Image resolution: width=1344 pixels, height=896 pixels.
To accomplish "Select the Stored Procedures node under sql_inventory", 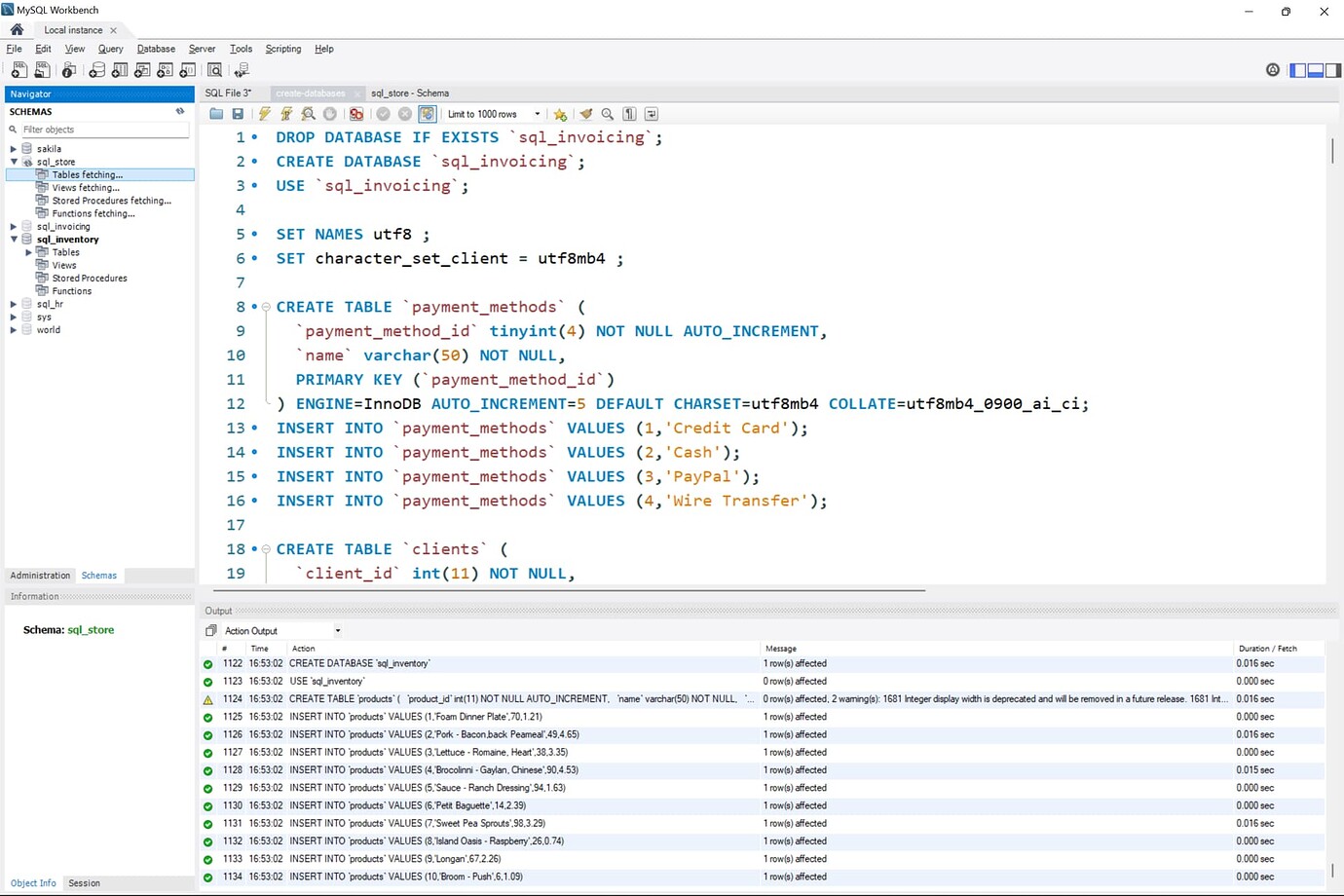I will [90, 279].
